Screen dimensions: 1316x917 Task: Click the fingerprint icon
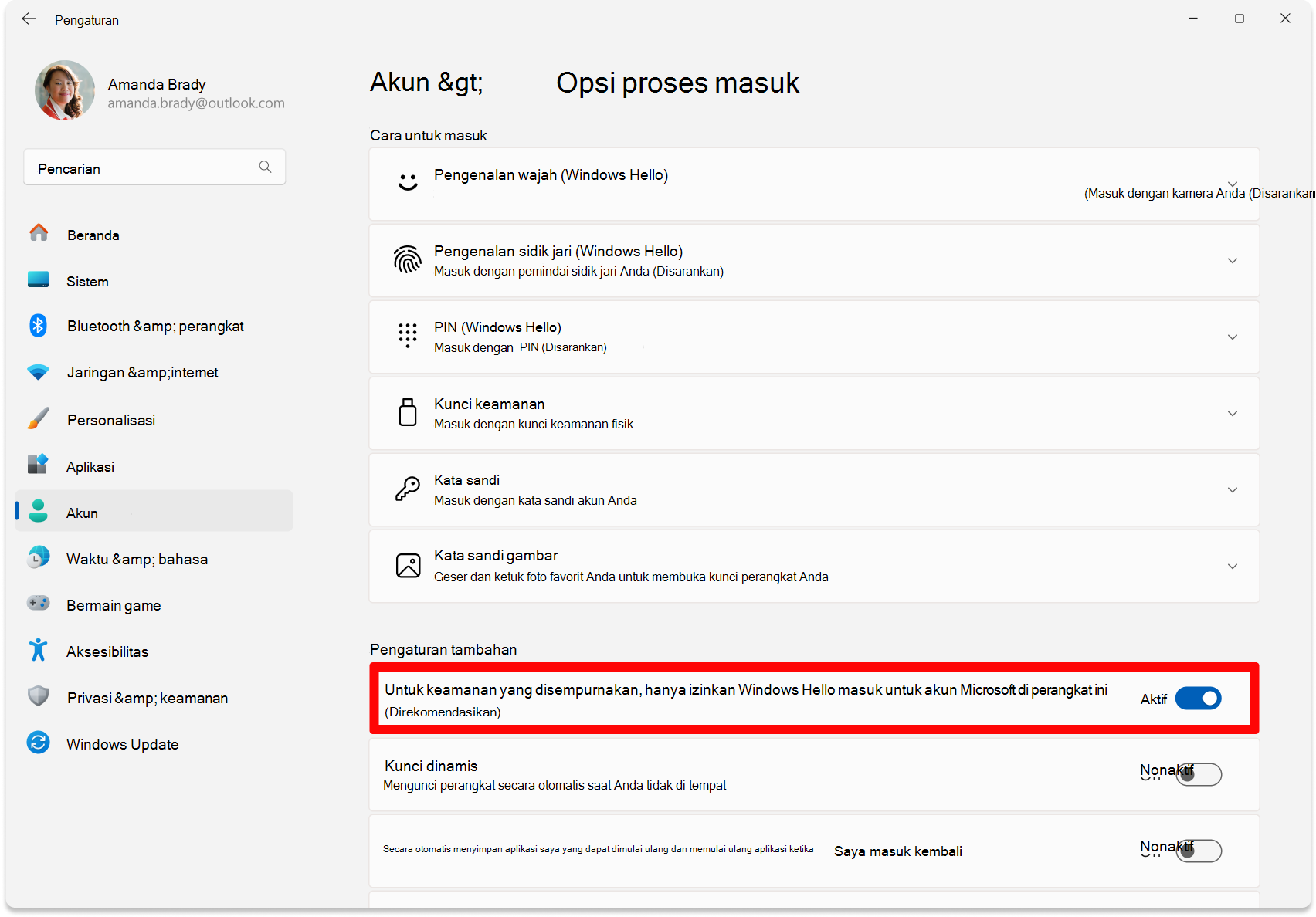408,260
